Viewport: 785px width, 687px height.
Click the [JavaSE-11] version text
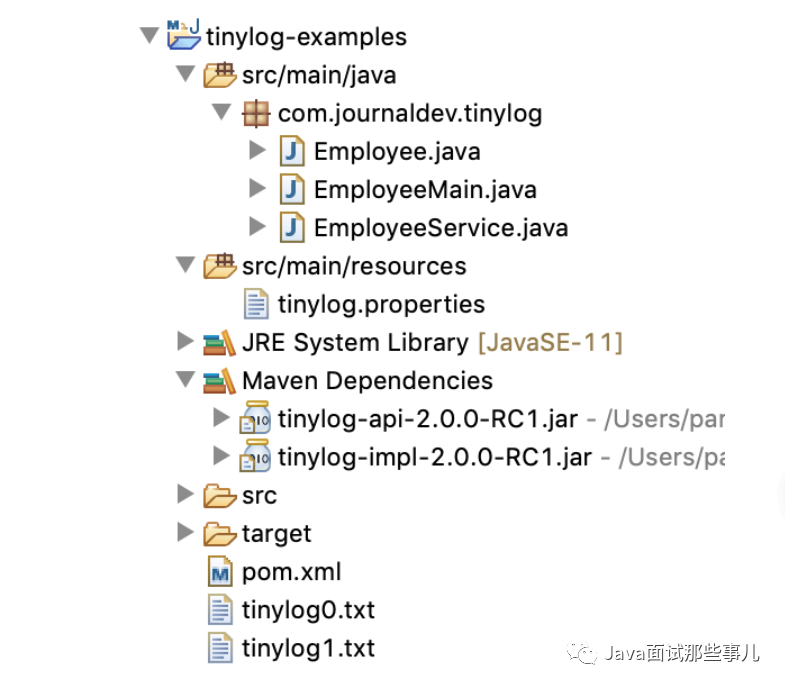coord(550,343)
